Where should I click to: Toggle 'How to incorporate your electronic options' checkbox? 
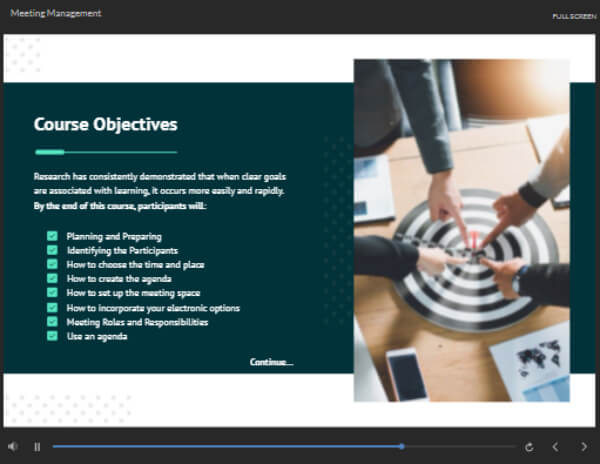pos(51,308)
